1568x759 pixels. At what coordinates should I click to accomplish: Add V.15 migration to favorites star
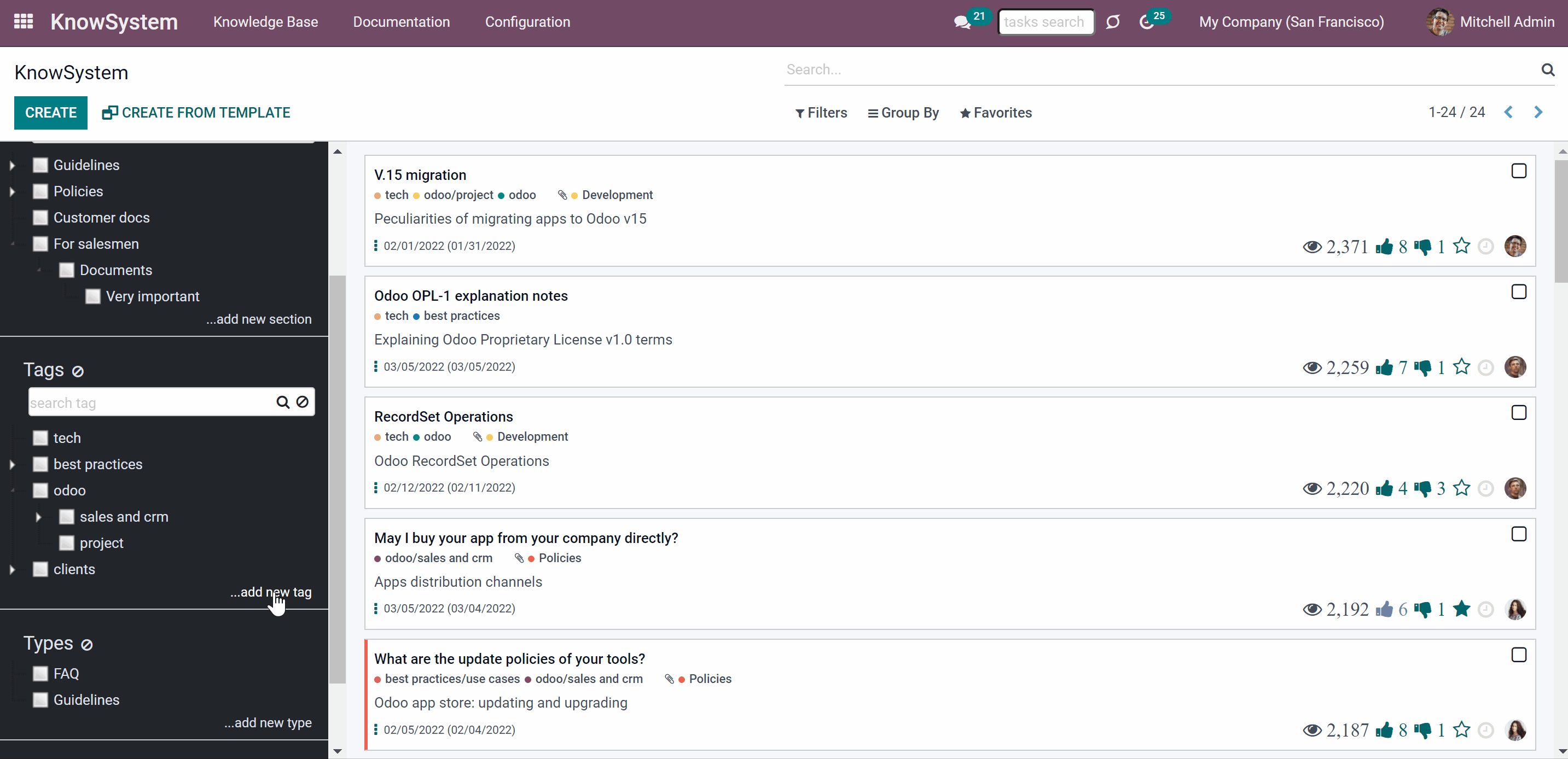click(x=1461, y=246)
